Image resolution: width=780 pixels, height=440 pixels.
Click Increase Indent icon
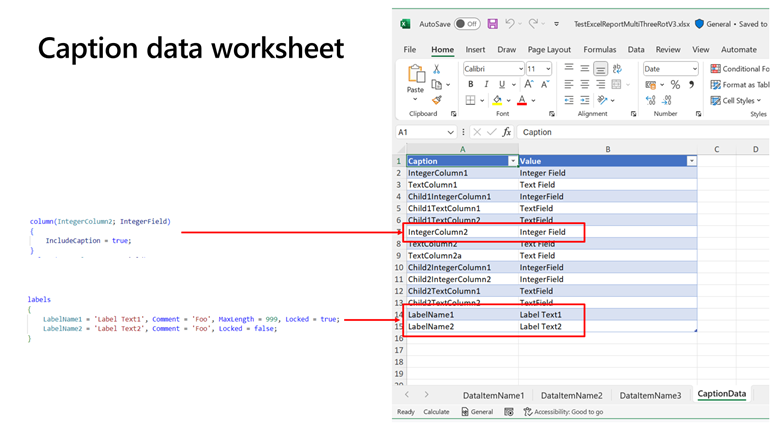(585, 100)
